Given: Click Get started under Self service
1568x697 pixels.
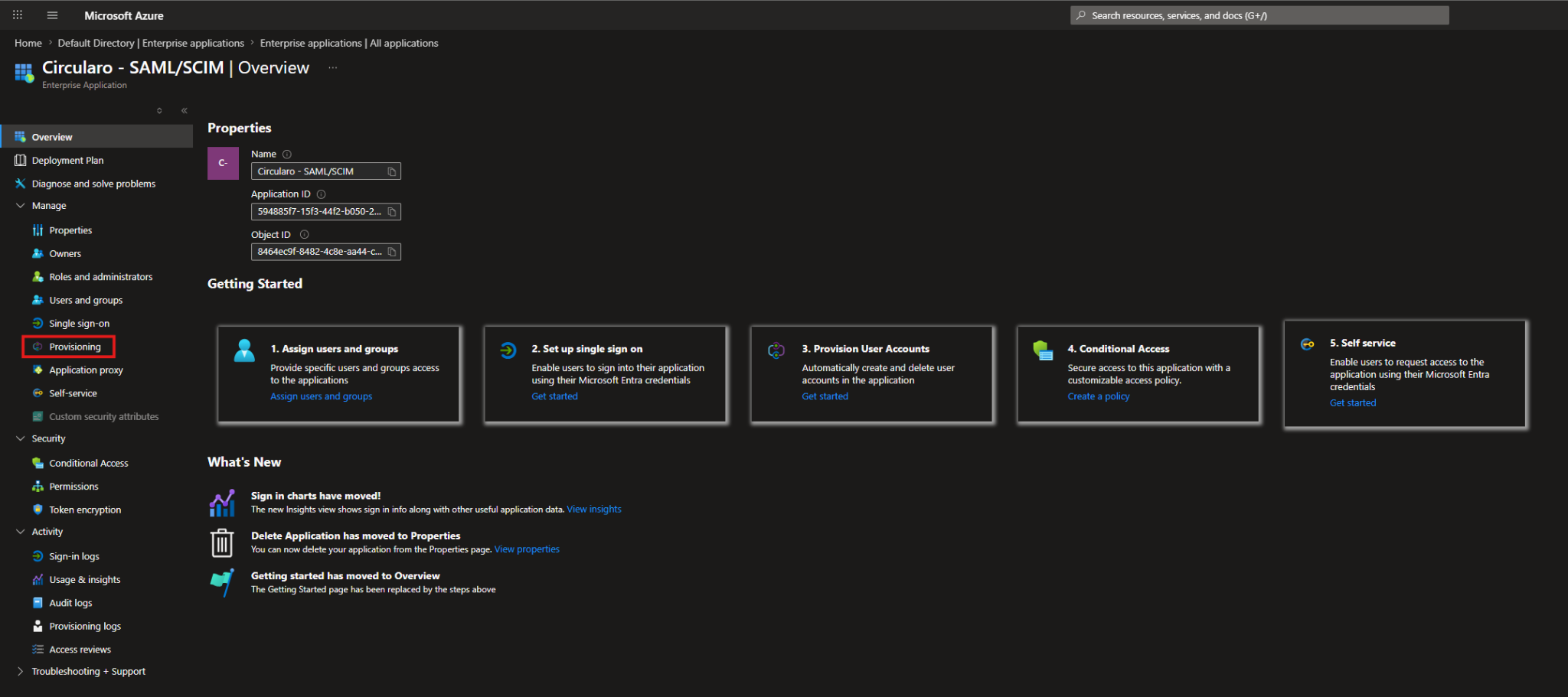Looking at the screenshot, I should [1353, 403].
